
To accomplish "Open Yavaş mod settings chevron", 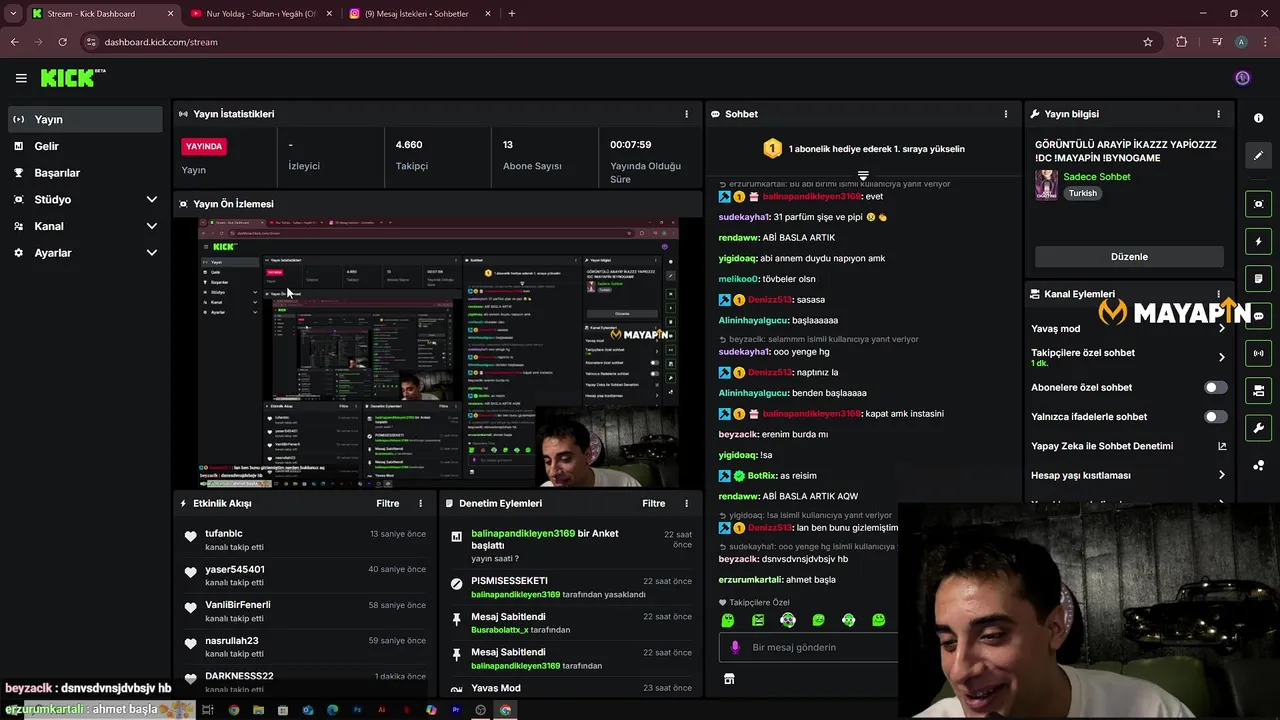I will [1221, 328].
